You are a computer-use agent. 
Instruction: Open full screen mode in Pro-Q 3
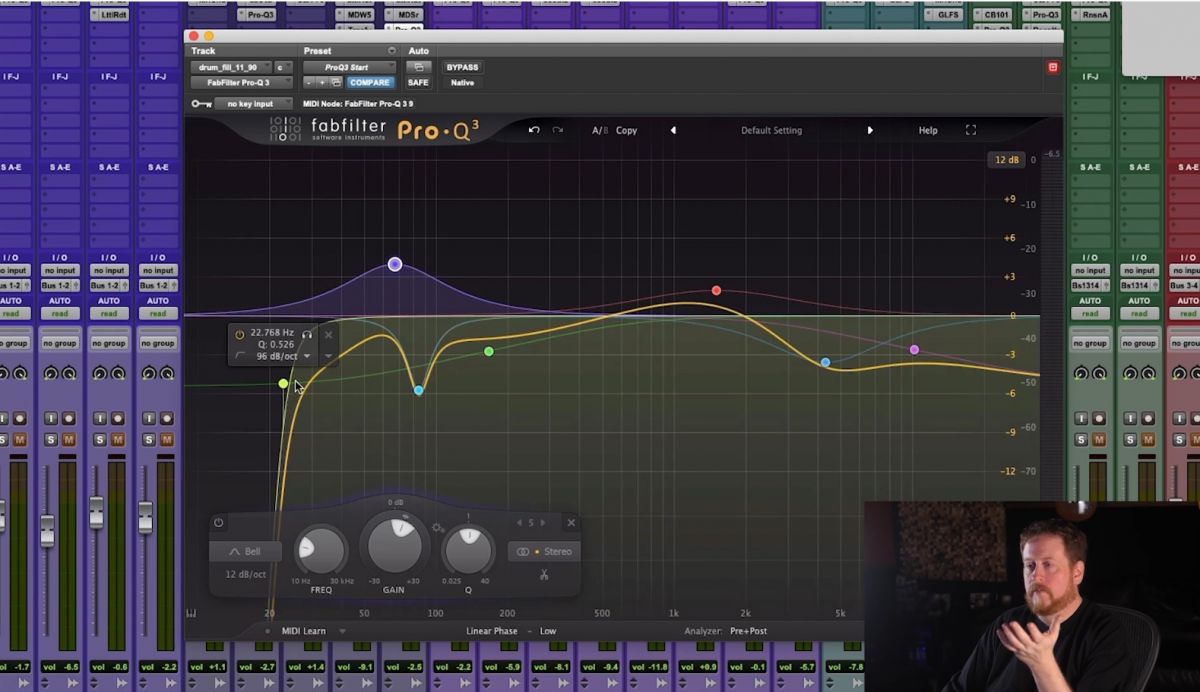pyautogui.click(x=970, y=129)
